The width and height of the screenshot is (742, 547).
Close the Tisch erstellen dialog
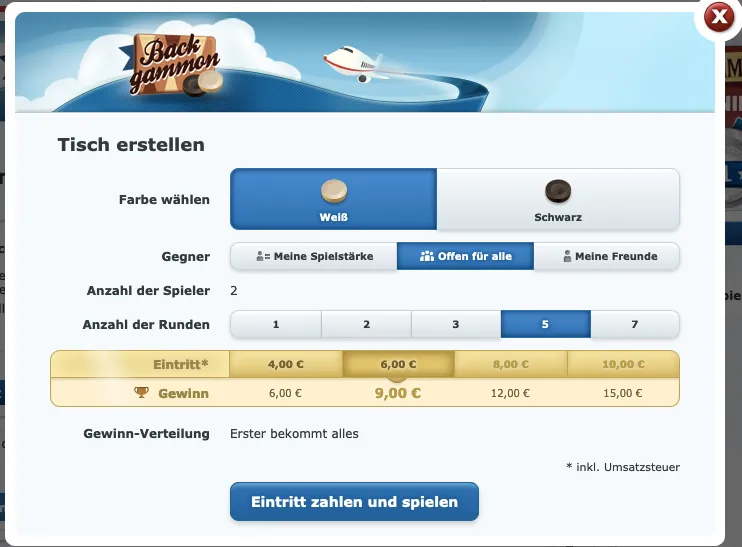click(719, 17)
